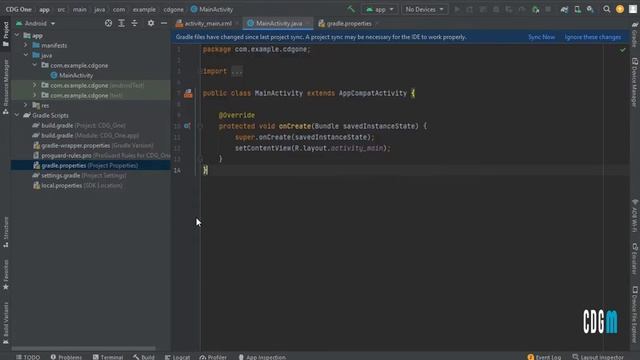Screen dimensions: 640x360
Task: Open the Emulator side tab
Action: [x=635, y=259]
